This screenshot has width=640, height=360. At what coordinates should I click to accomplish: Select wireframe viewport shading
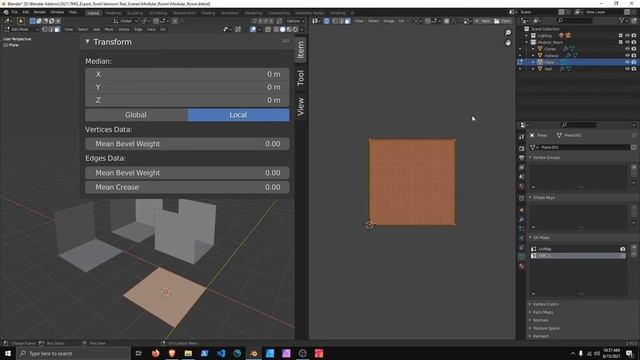coord(276,29)
